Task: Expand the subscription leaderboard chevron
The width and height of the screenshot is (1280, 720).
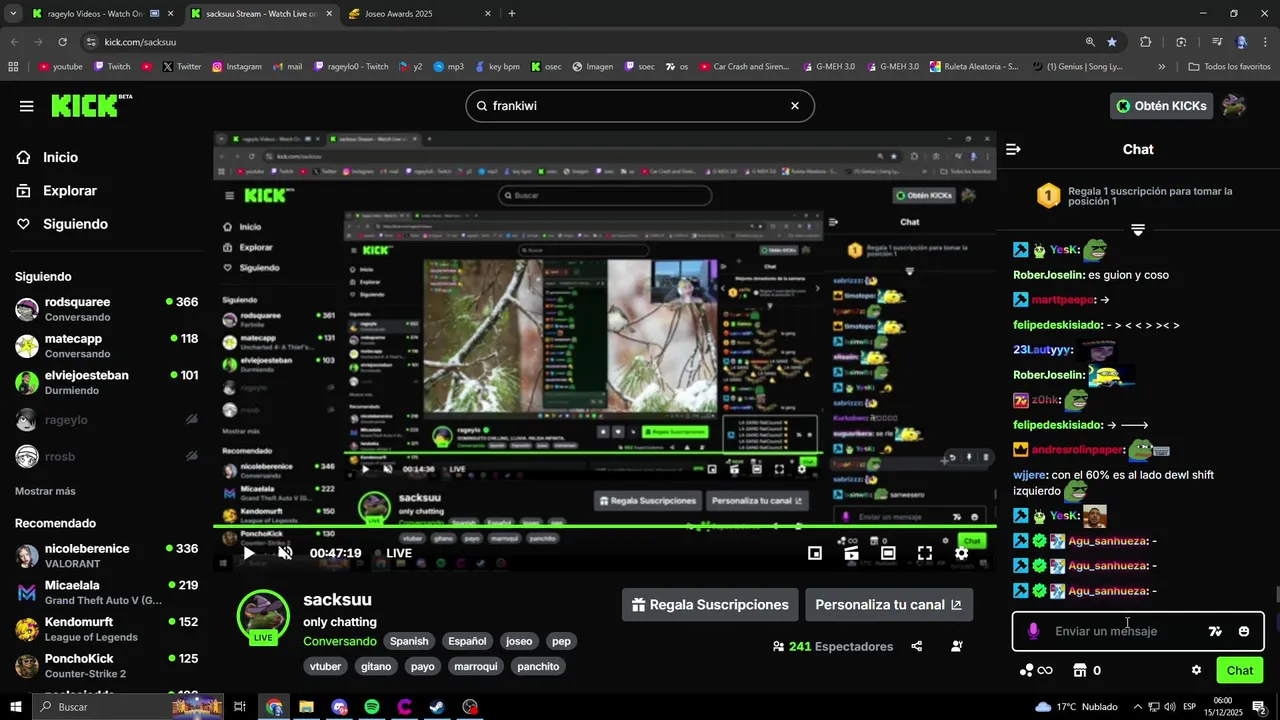Action: click(1138, 230)
